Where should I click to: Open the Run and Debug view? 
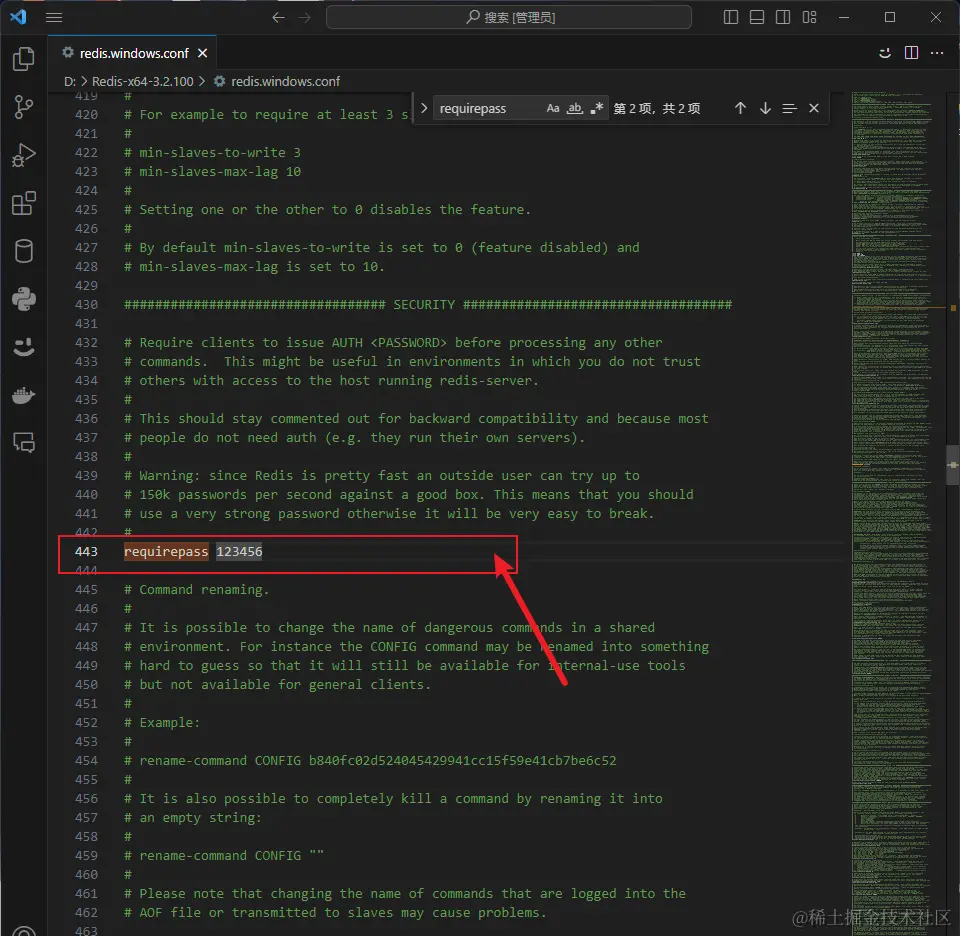[x=23, y=155]
